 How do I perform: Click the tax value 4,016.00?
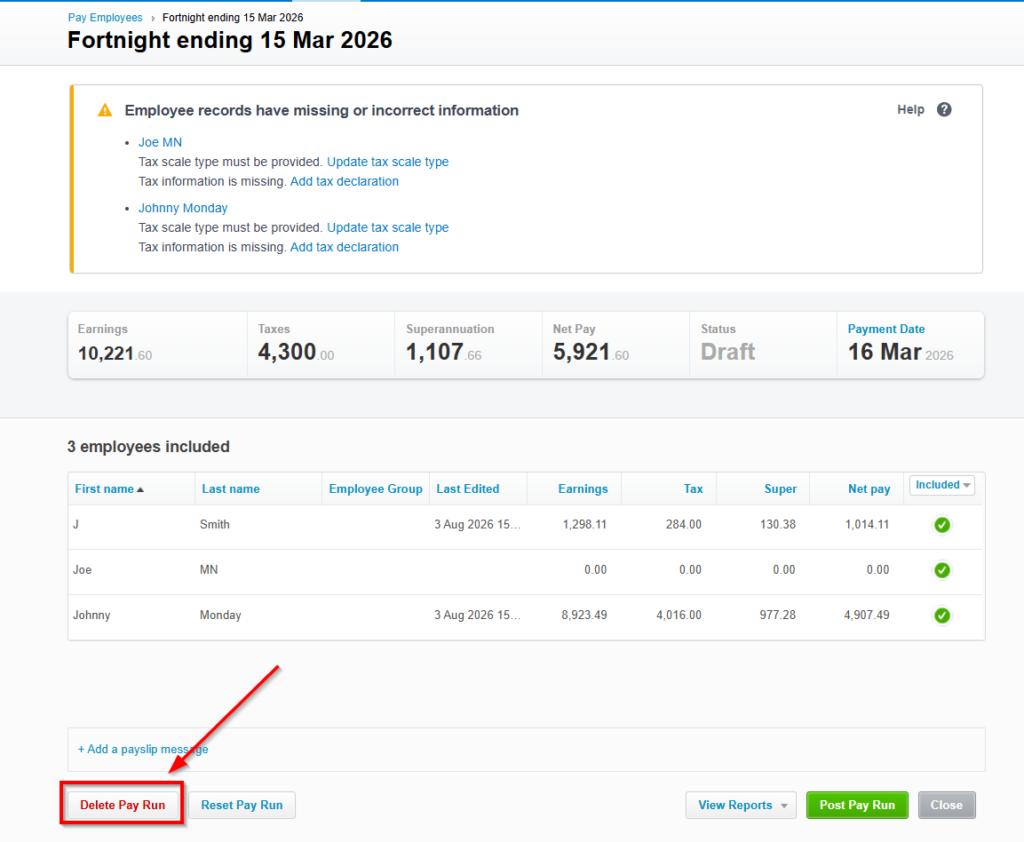pos(679,615)
